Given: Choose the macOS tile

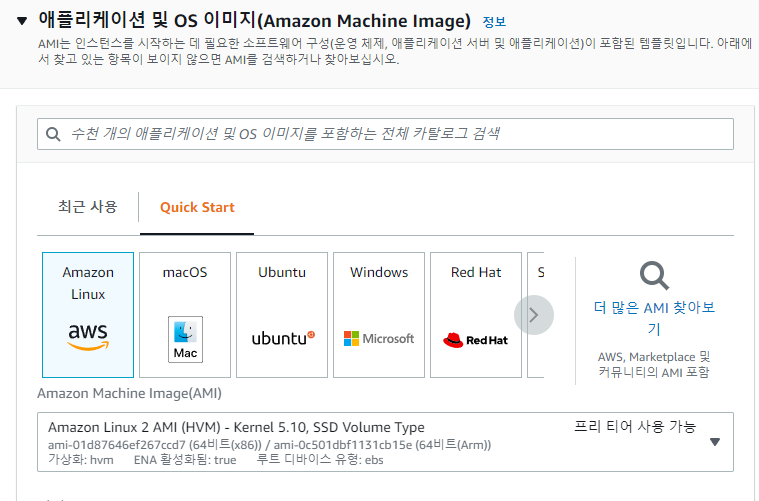Looking at the screenshot, I should [185, 315].
